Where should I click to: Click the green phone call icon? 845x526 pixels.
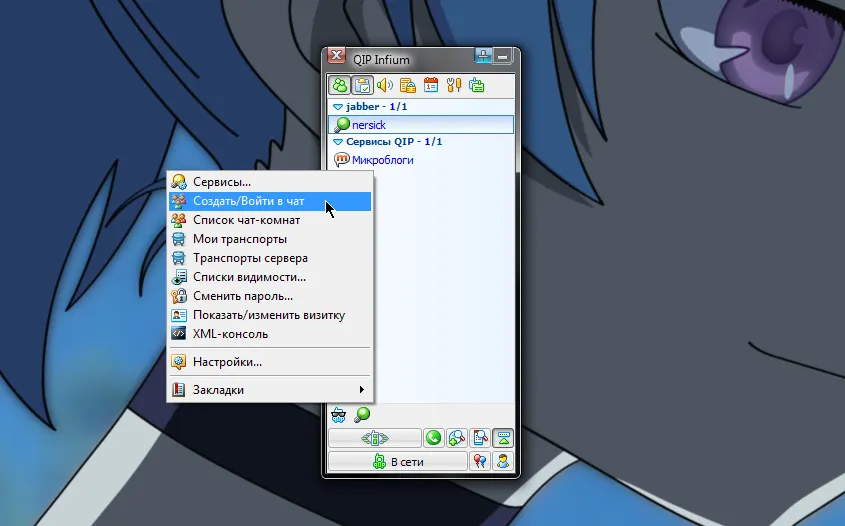tap(434, 437)
